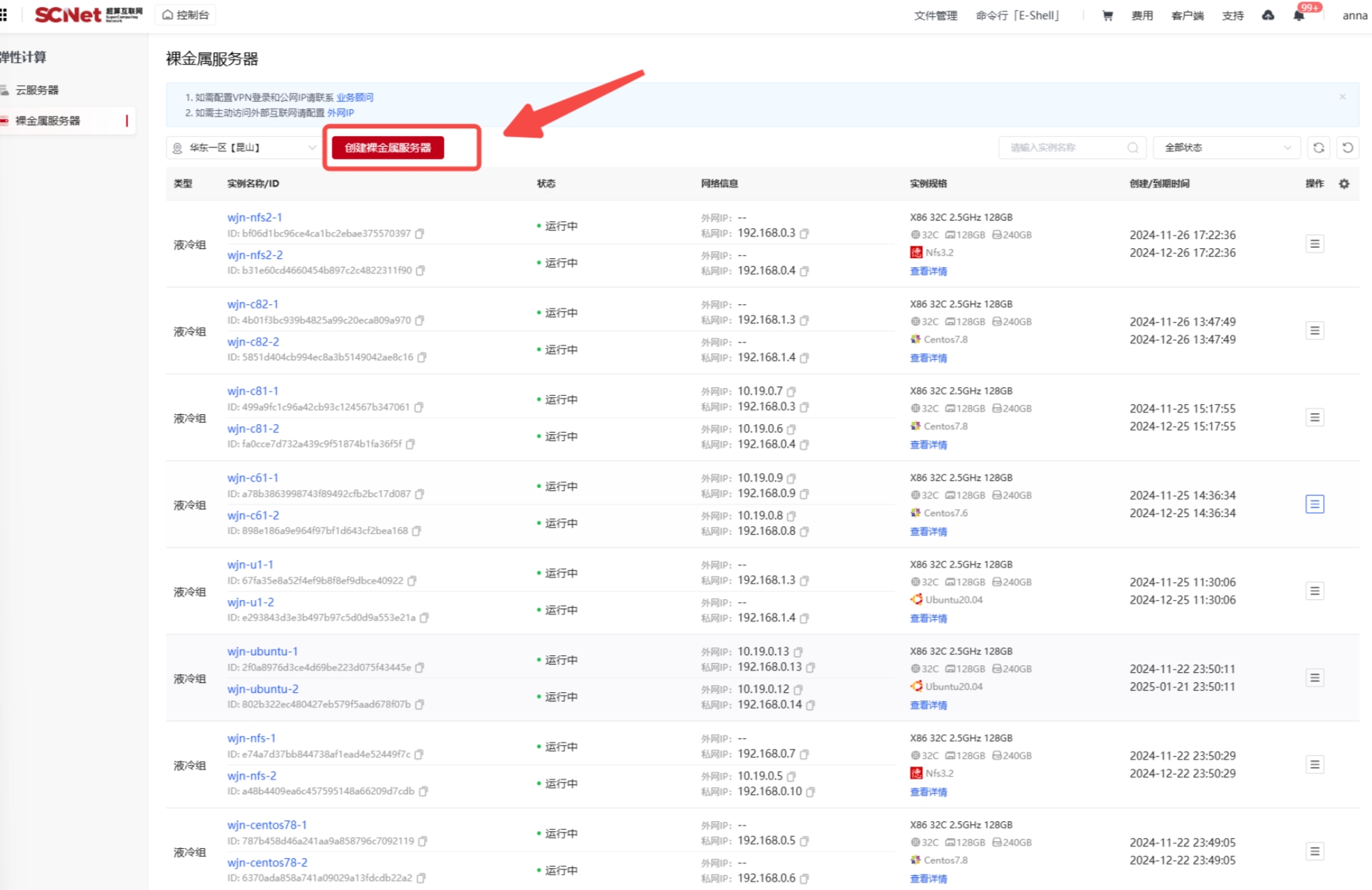Open the app grid menu icon

coord(4,15)
